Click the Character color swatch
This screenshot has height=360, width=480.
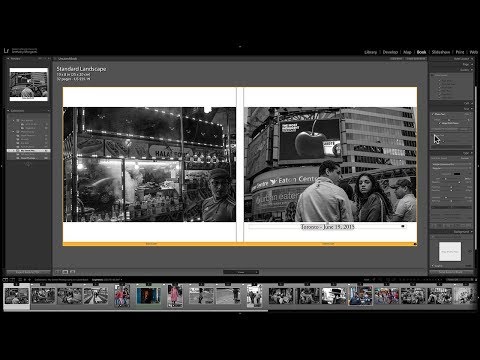457,174
